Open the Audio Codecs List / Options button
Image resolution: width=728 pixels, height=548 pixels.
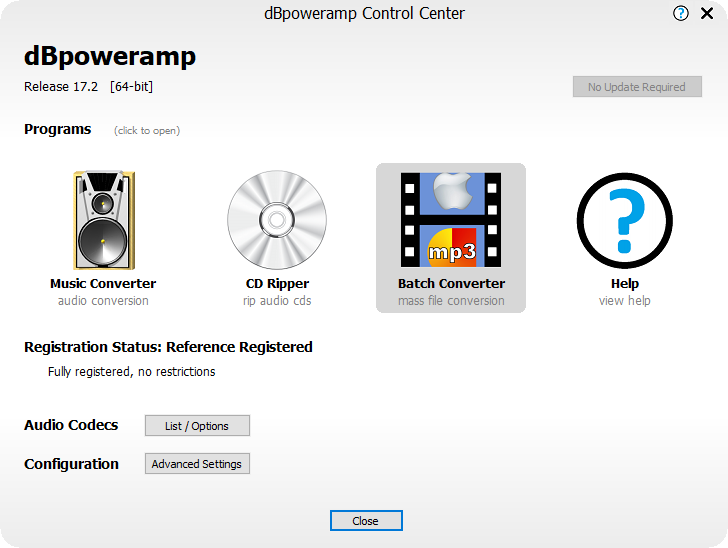[x=197, y=426]
